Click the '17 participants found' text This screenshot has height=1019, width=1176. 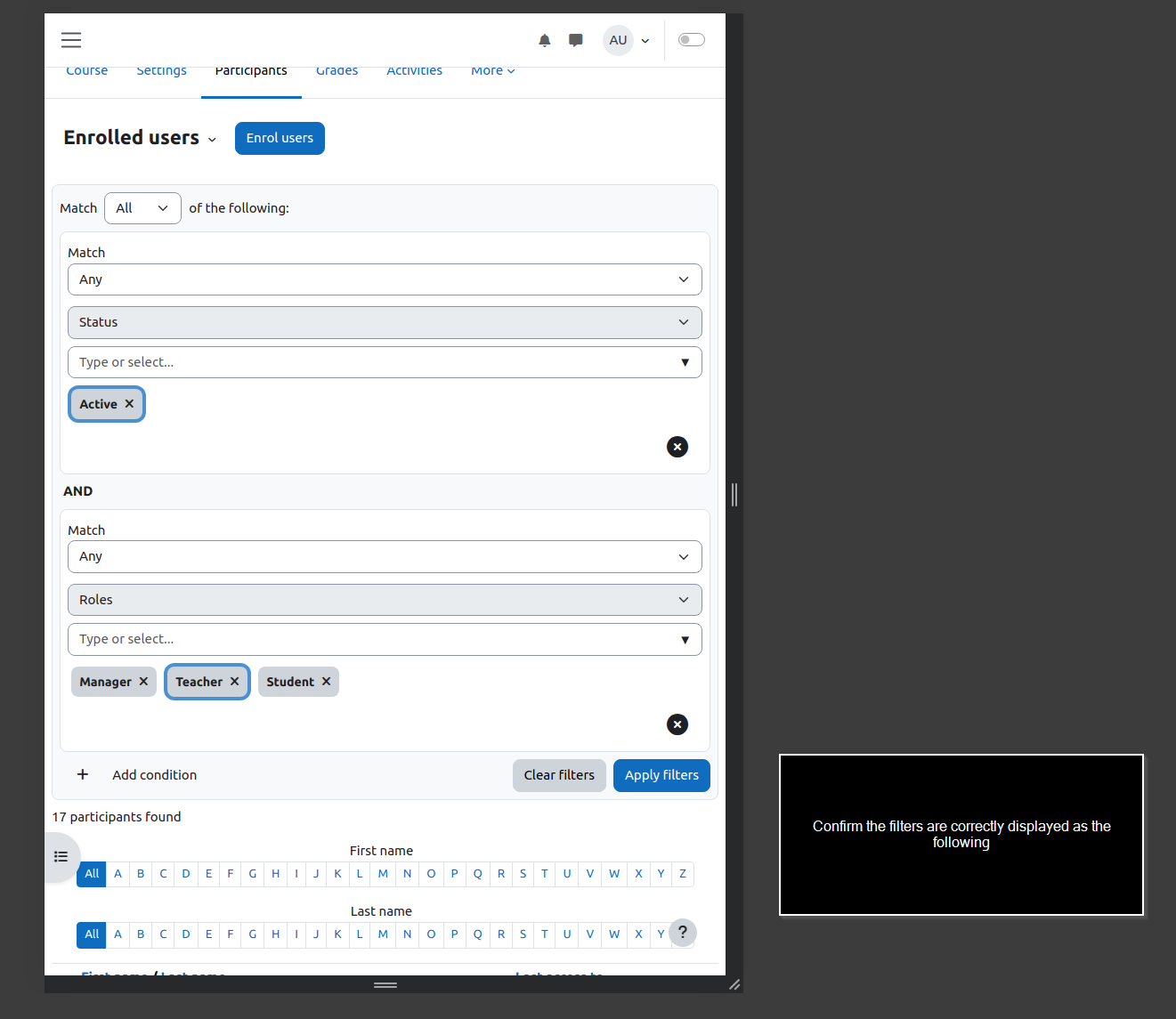point(117,817)
